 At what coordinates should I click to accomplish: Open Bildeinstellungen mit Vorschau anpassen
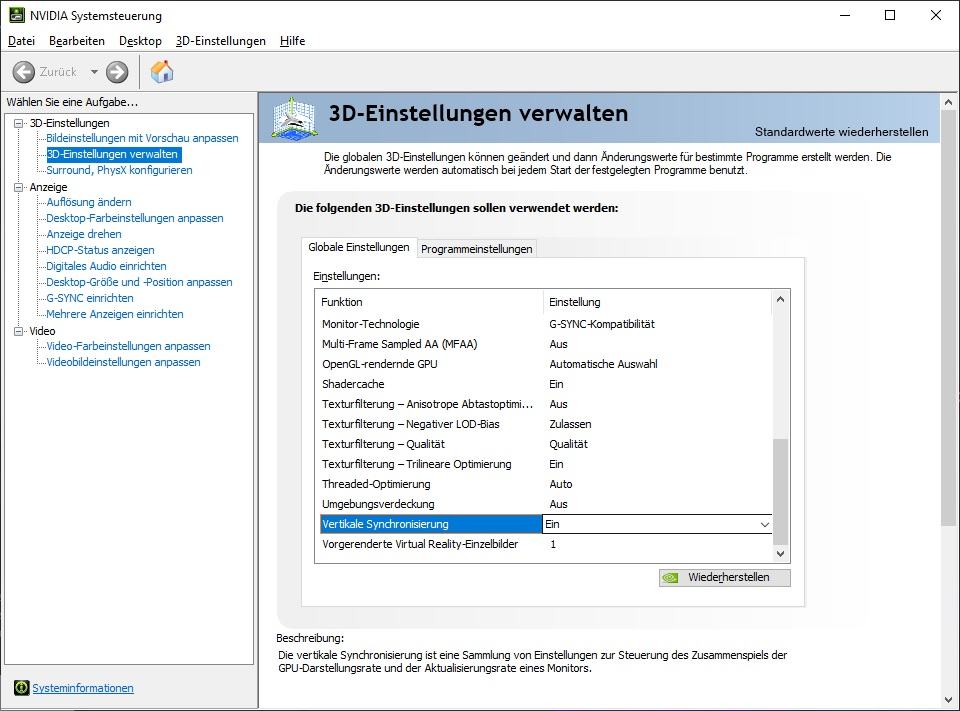tap(142, 138)
